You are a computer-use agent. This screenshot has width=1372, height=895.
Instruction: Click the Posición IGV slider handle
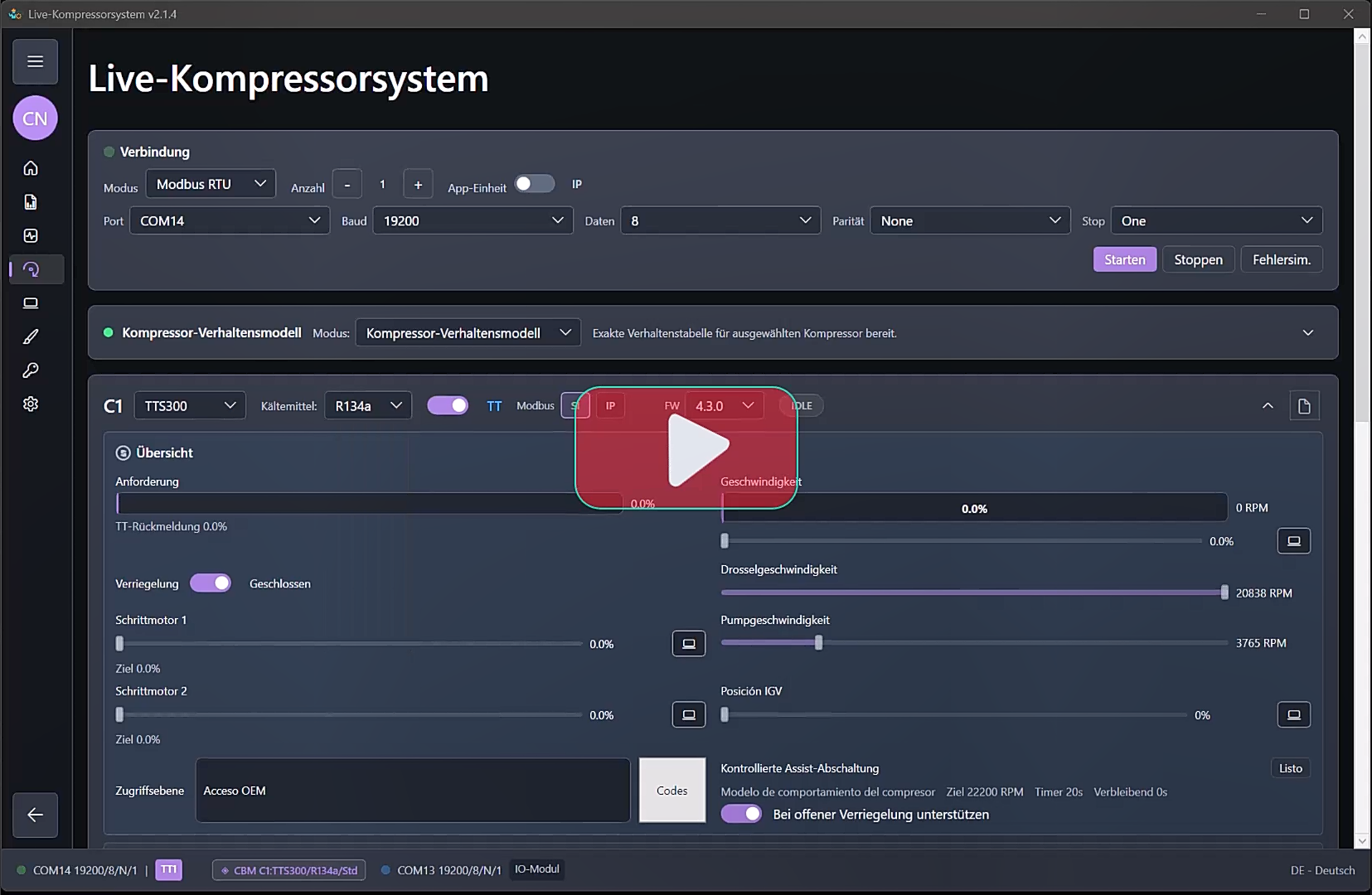tap(725, 715)
